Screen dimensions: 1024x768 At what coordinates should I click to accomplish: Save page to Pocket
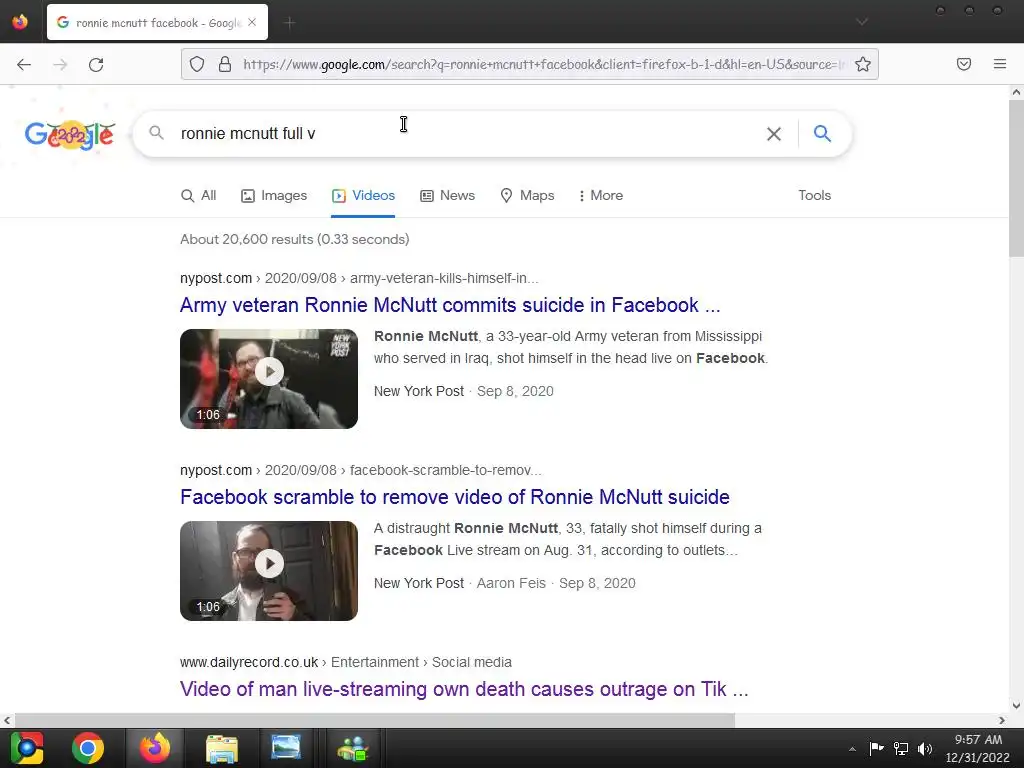(x=964, y=64)
